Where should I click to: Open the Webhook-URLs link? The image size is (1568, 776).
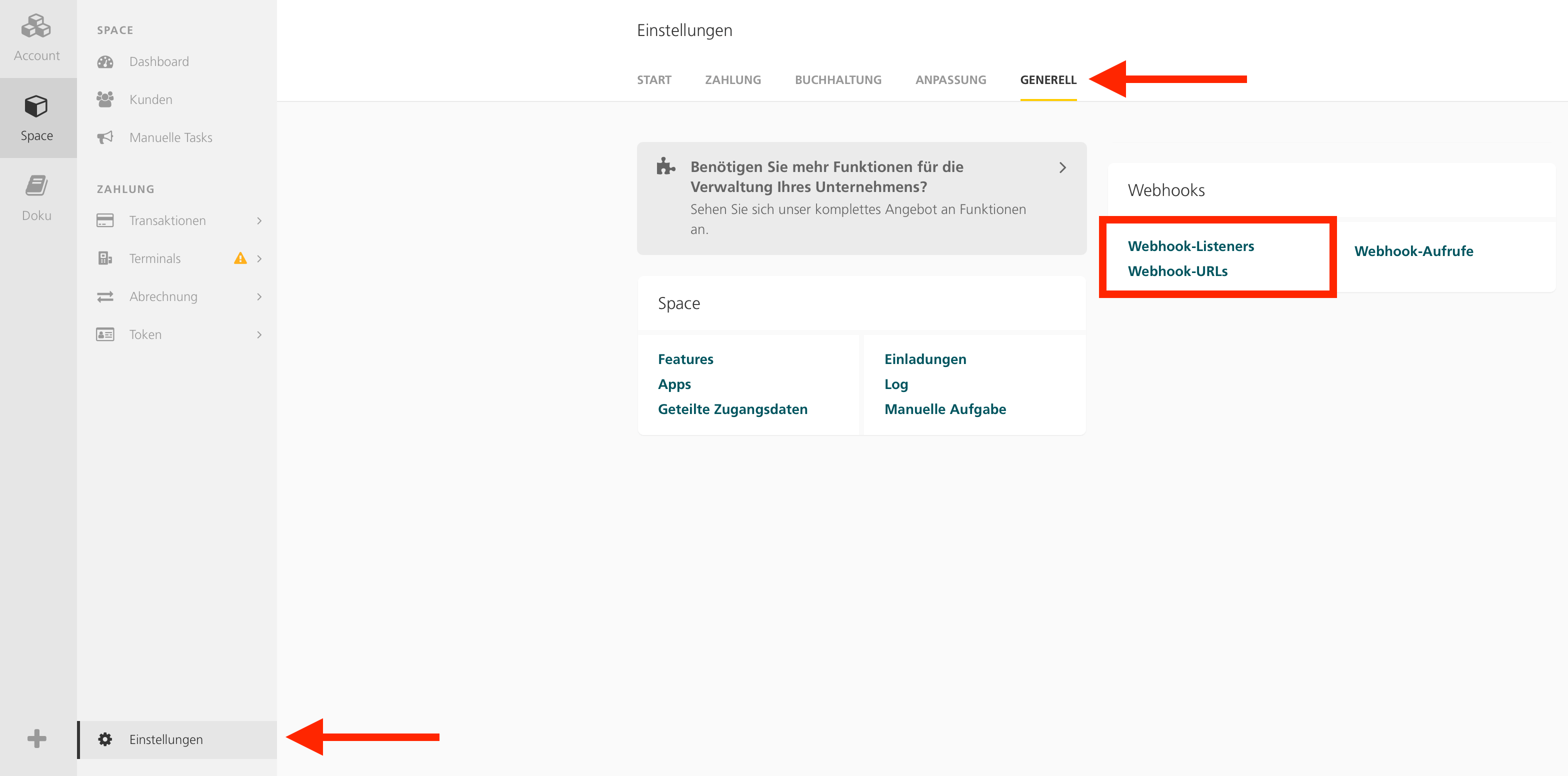[1177, 271]
